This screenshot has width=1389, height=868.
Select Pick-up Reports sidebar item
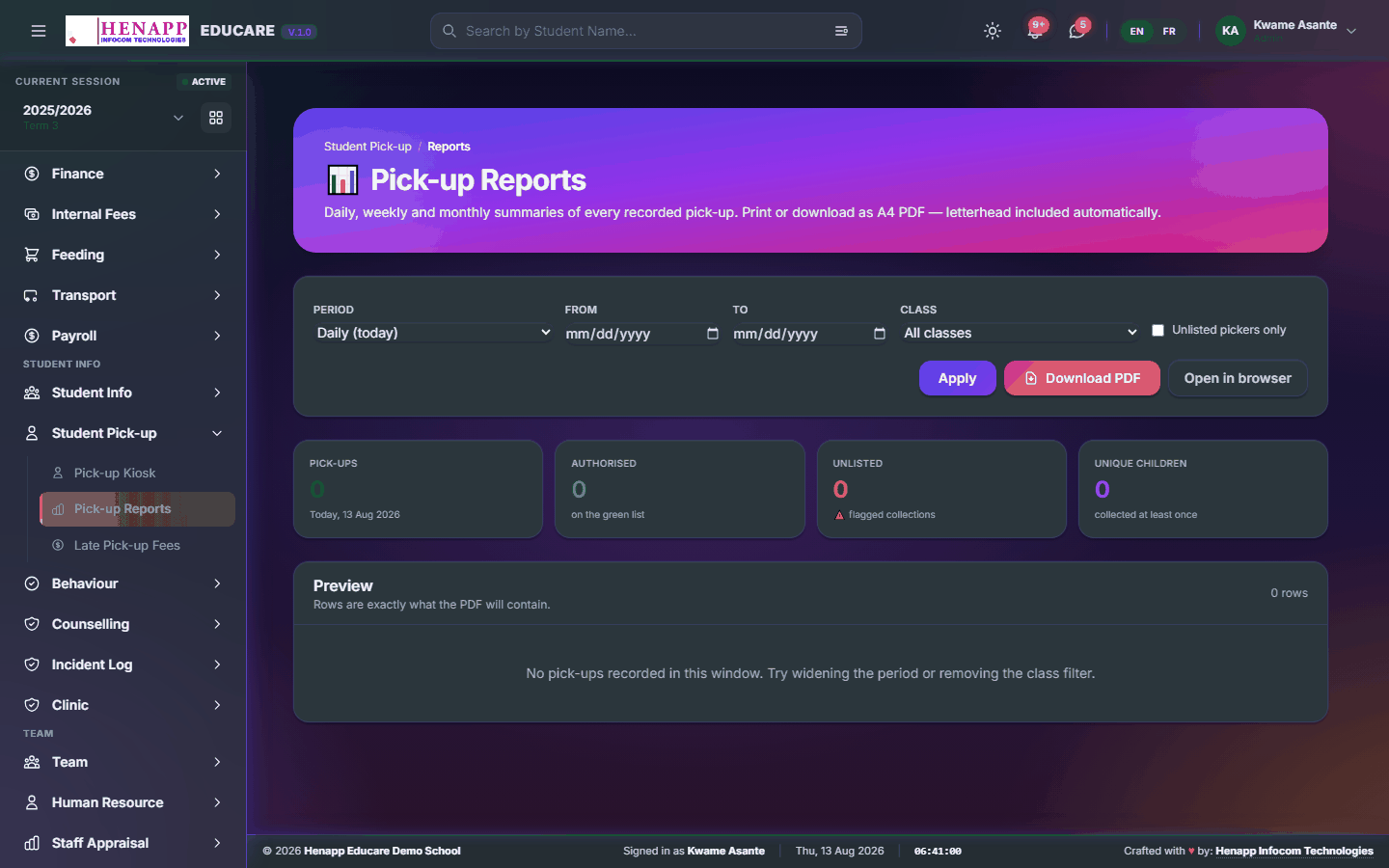[x=137, y=509]
